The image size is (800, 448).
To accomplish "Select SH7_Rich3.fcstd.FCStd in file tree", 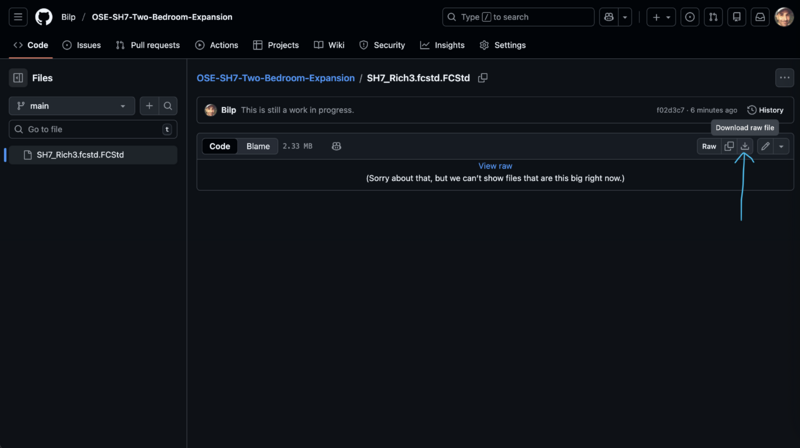I will (x=93, y=155).
